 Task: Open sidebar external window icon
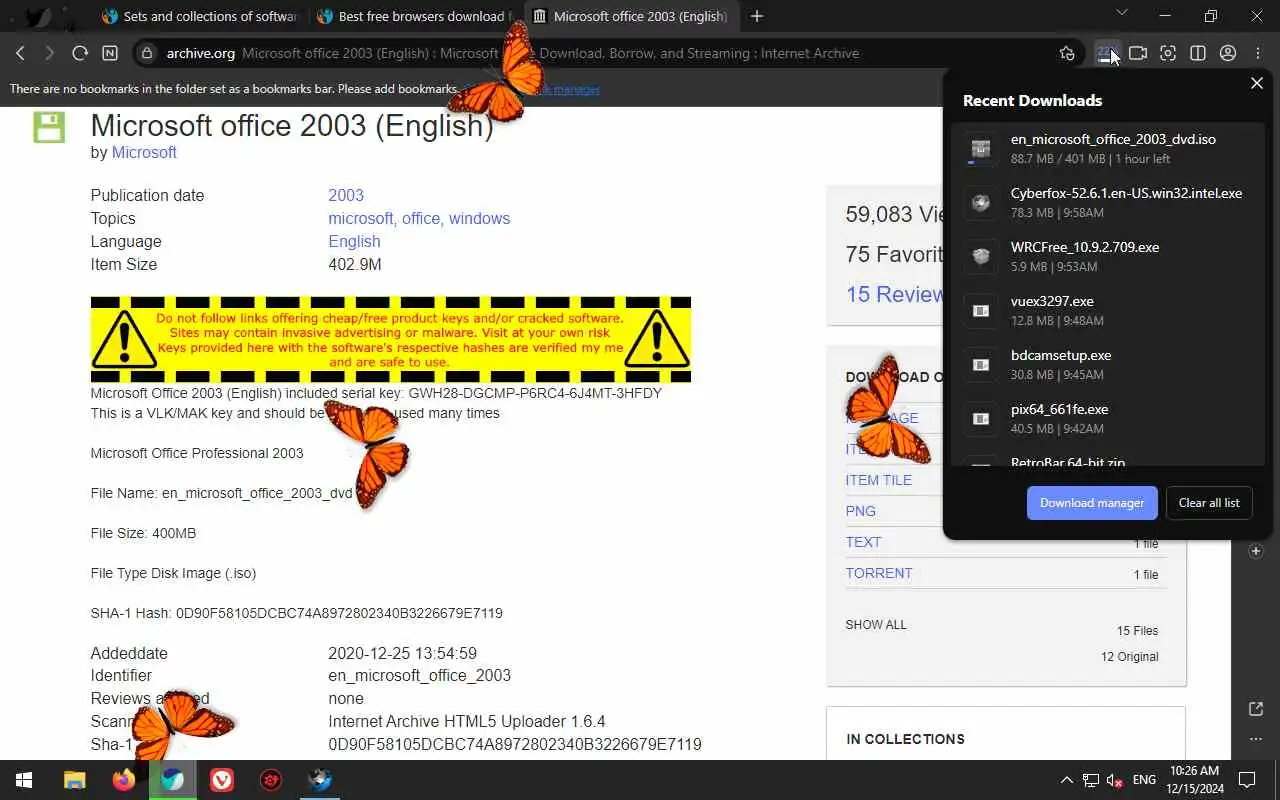(x=1257, y=709)
